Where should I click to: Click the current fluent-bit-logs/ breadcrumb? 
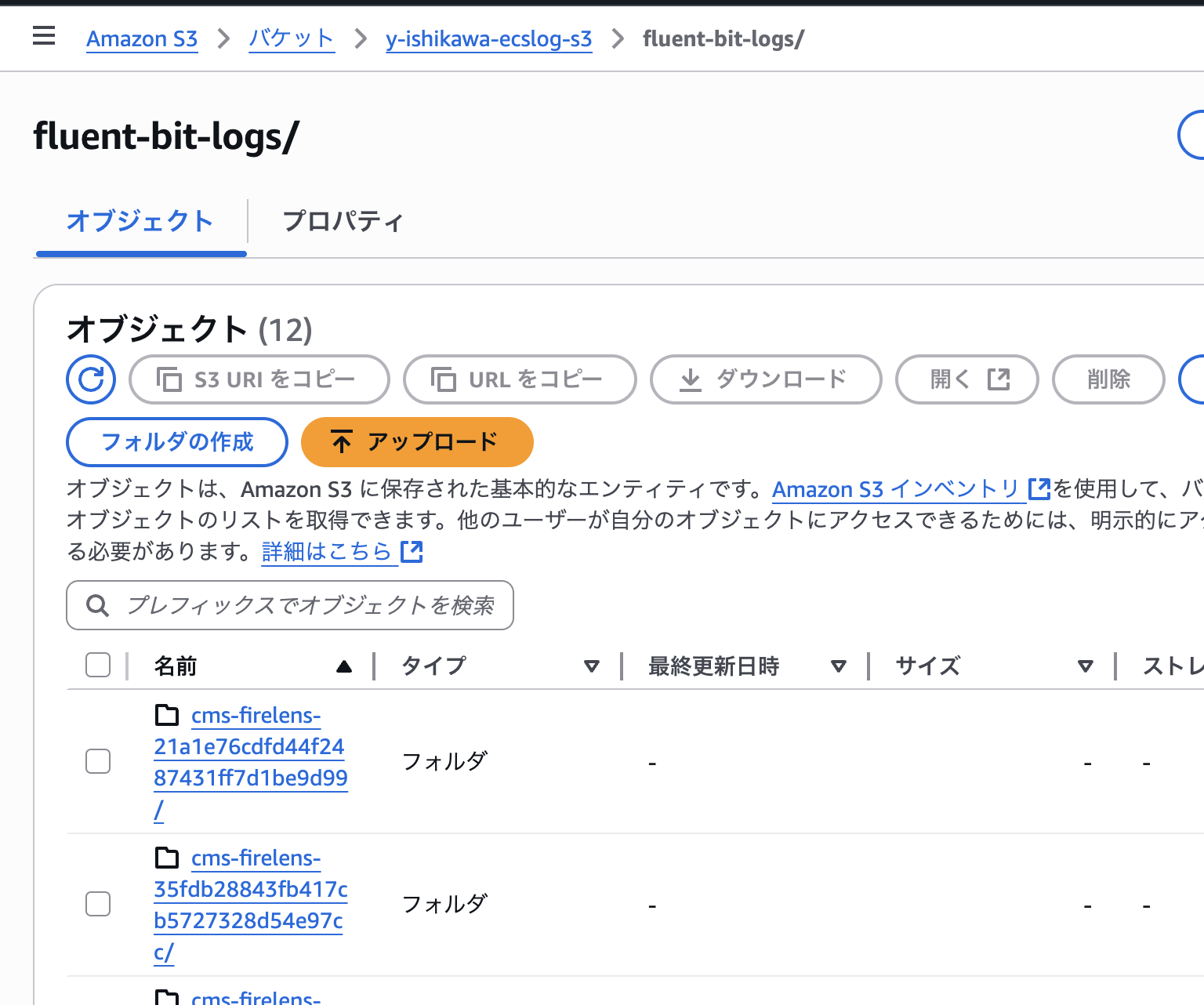point(723,38)
